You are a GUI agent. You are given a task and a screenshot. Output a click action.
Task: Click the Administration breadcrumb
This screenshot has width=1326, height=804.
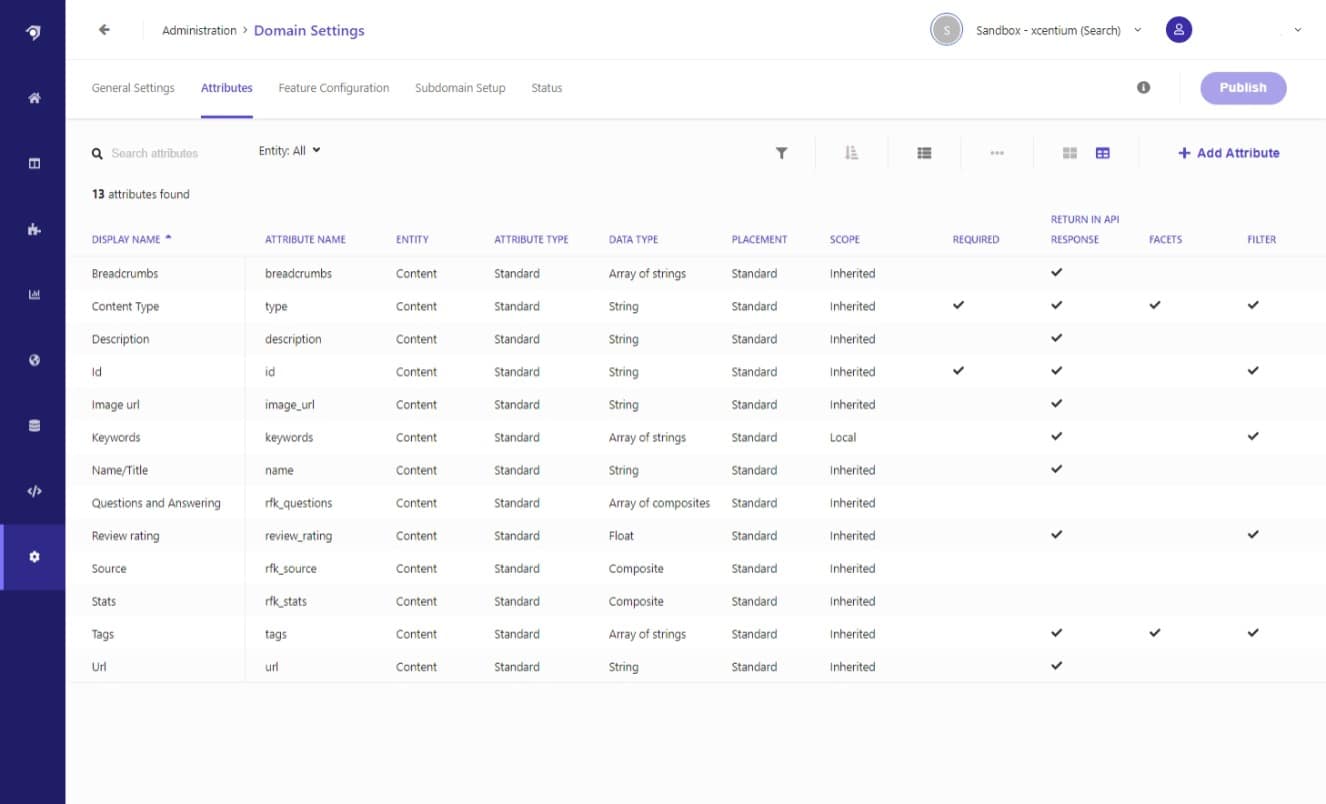point(199,31)
